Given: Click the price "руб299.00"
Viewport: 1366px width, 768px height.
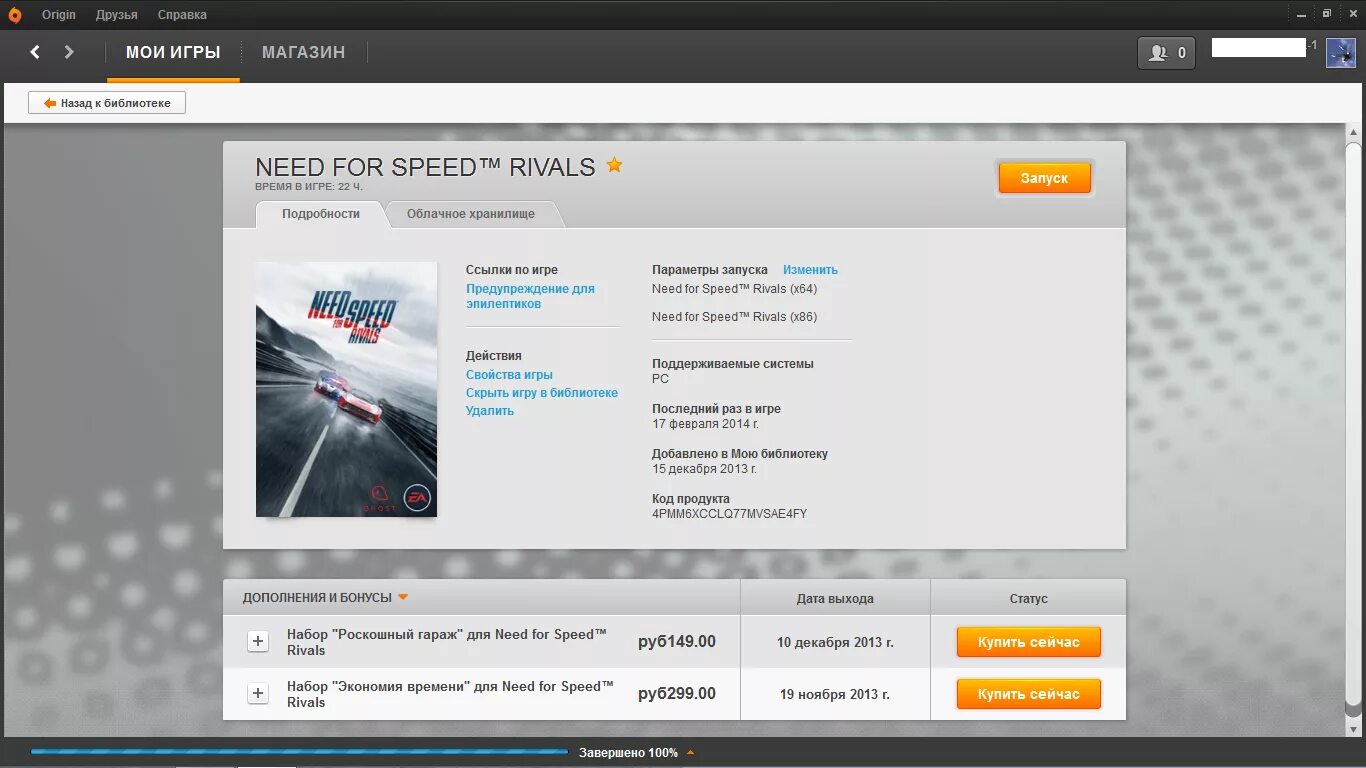Looking at the screenshot, I should coord(677,694).
